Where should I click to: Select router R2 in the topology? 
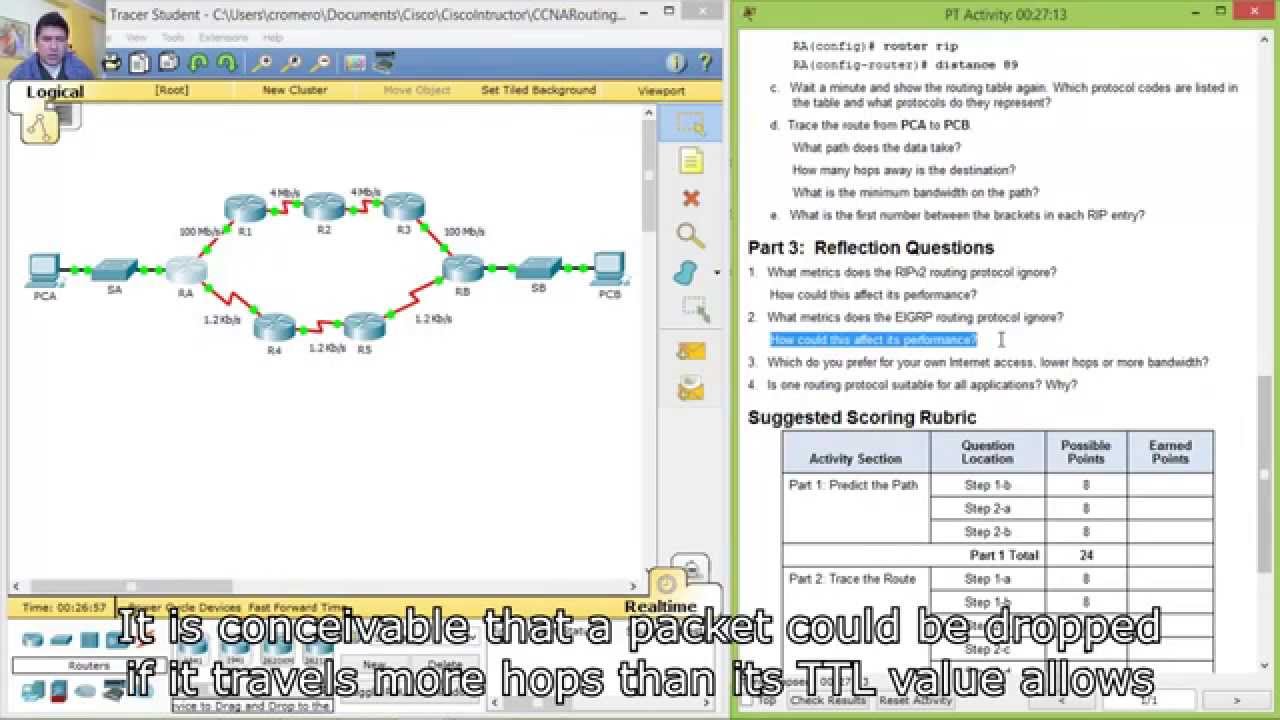pyautogui.click(x=324, y=208)
